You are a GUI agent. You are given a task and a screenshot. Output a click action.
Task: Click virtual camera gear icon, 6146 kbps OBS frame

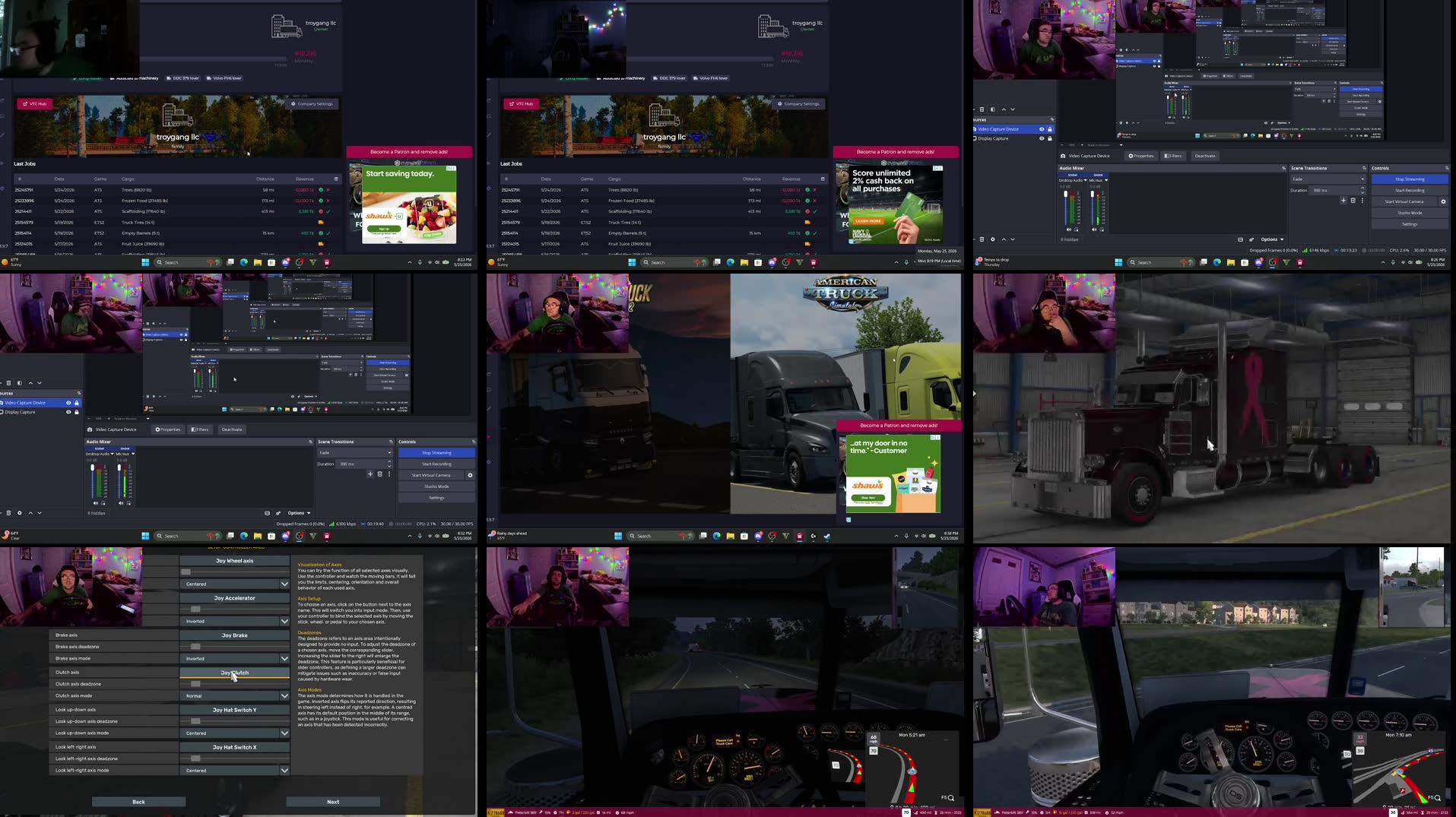pyautogui.click(x=1443, y=201)
